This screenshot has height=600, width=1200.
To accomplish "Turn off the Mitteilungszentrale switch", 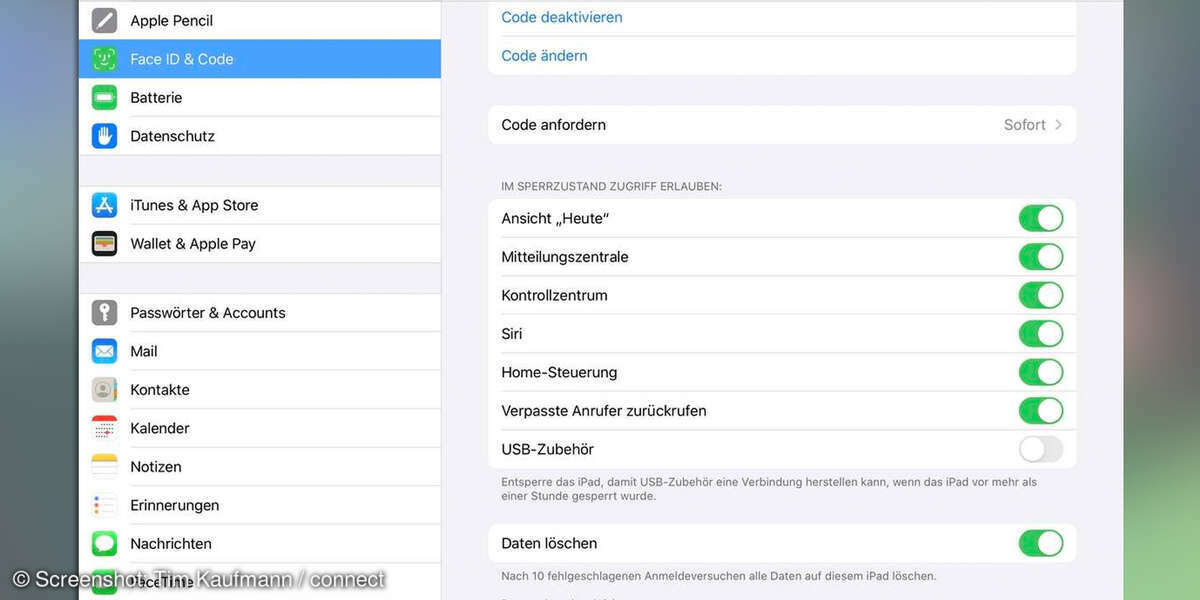I will (x=1041, y=257).
